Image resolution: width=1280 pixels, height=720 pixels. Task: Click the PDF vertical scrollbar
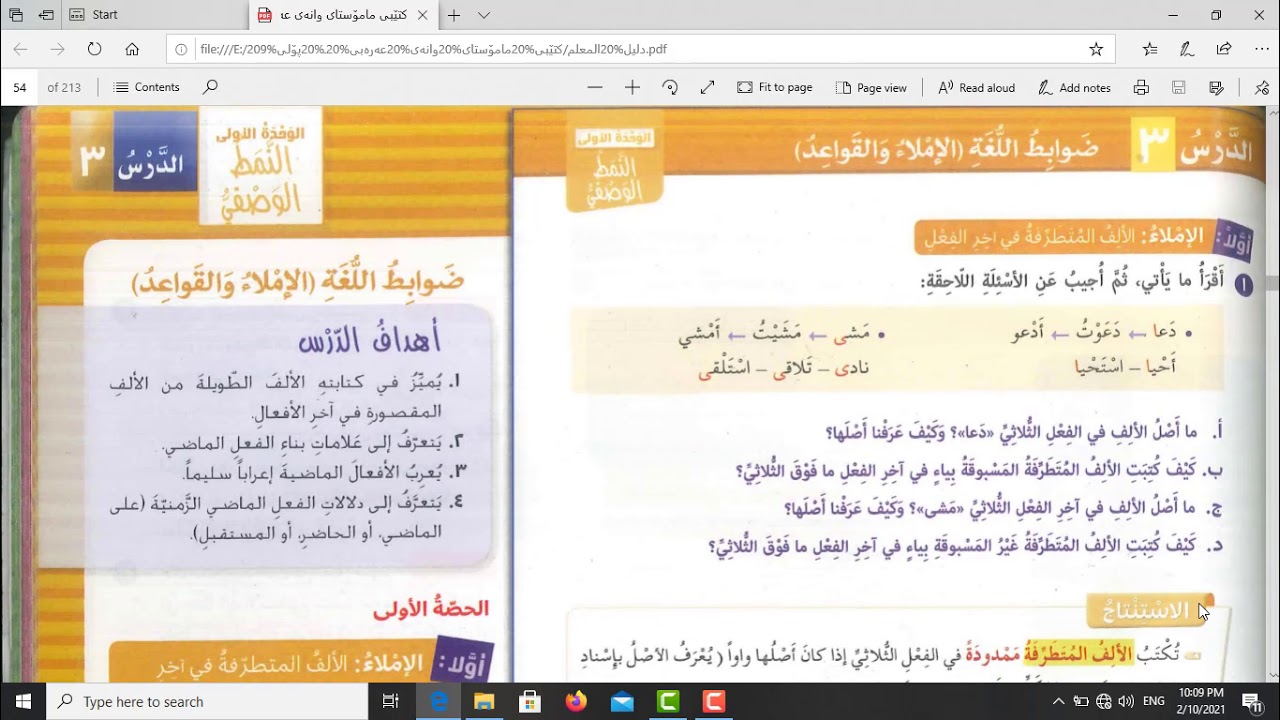tap(1272, 395)
